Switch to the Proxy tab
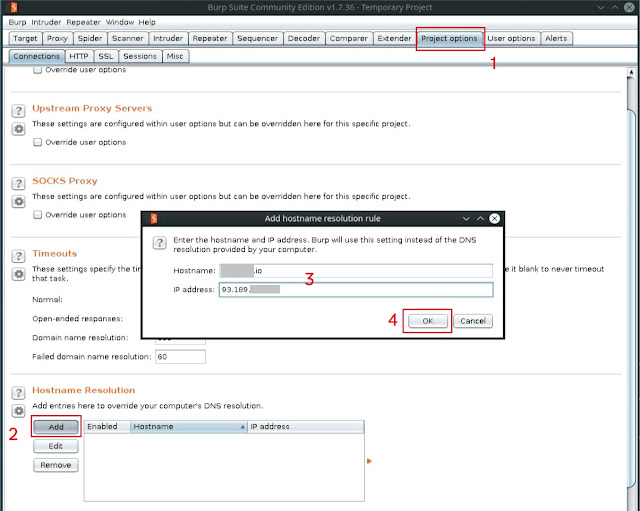640x511 pixels. tap(57, 38)
